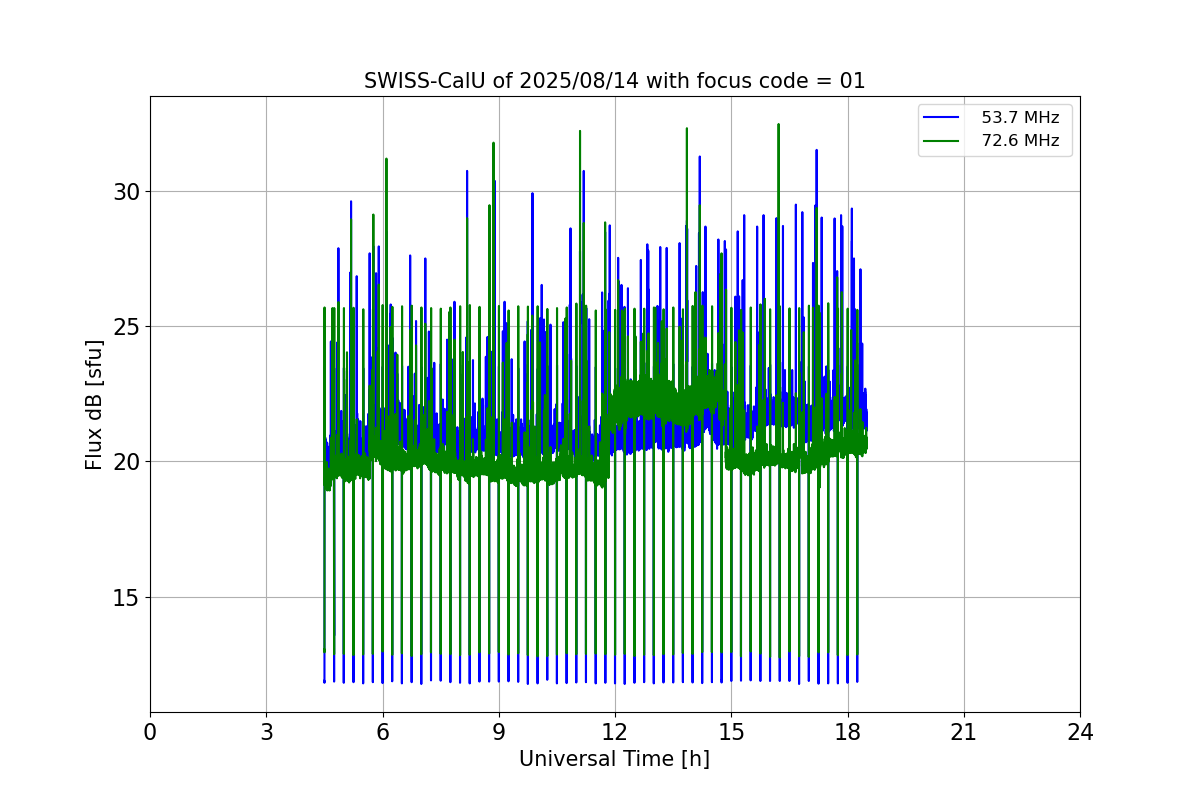Select the 72.6 MHz legend label
Viewport: 1200px width, 800px height.
coord(1020,141)
